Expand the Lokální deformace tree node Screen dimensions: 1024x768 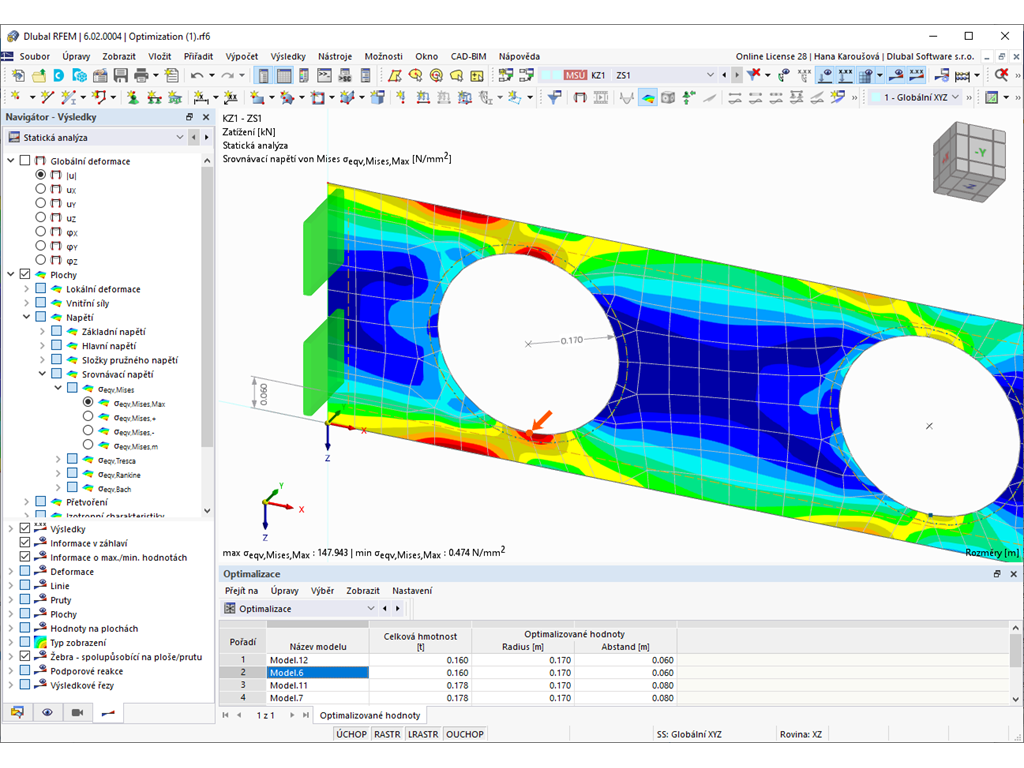tap(26, 289)
